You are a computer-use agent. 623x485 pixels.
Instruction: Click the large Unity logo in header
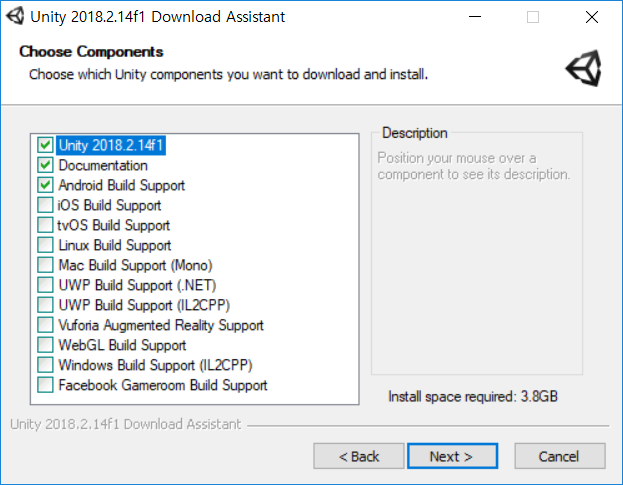[x=584, y=68]
